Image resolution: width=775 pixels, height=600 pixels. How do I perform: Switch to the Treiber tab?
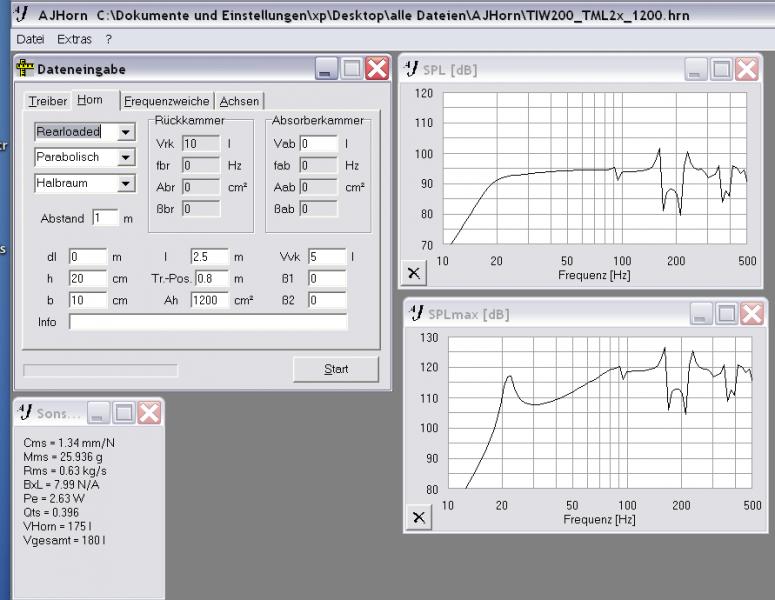(47, 101)
